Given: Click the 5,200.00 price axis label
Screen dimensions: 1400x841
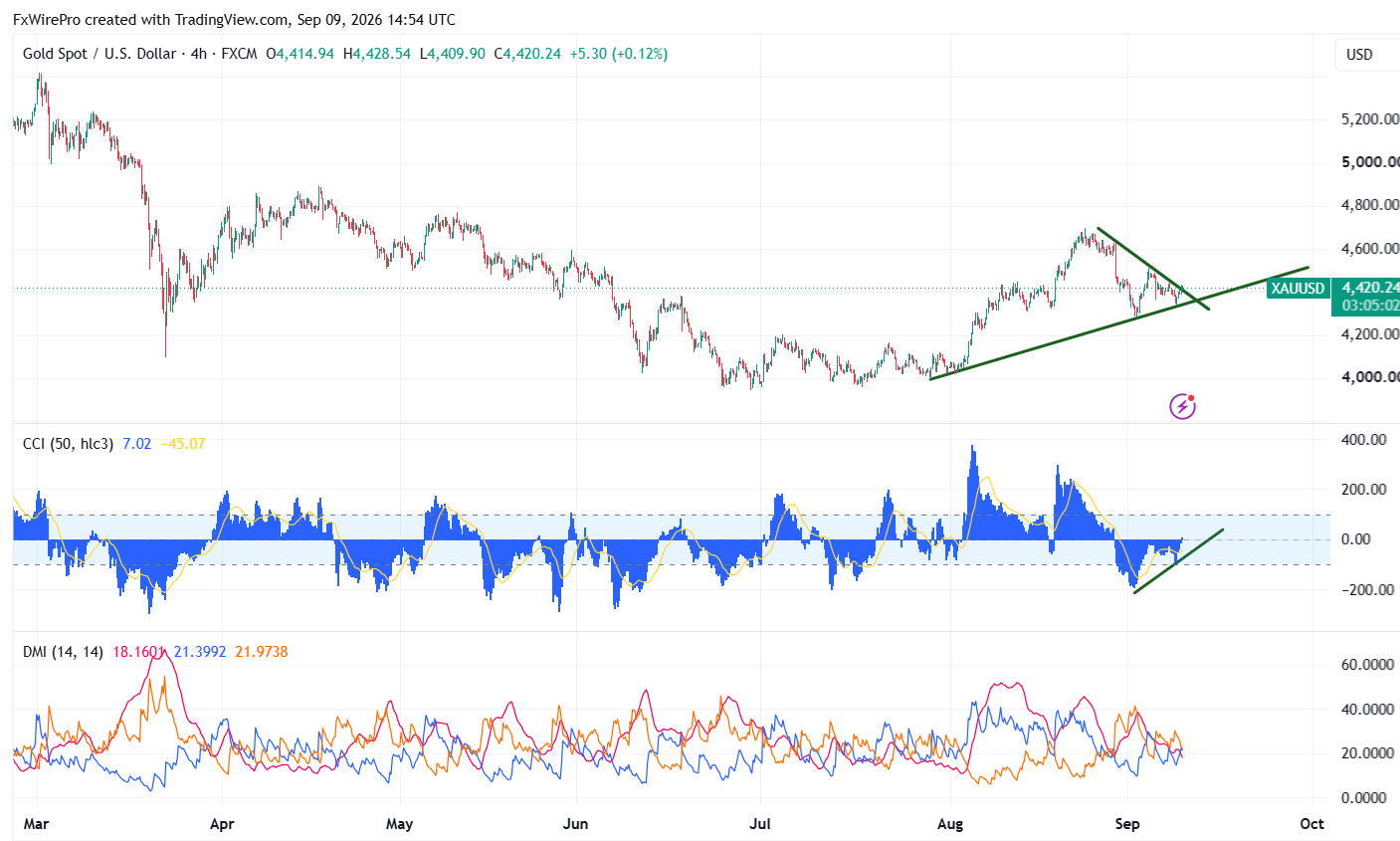Looking at the screenshot, I should 1370,119.
